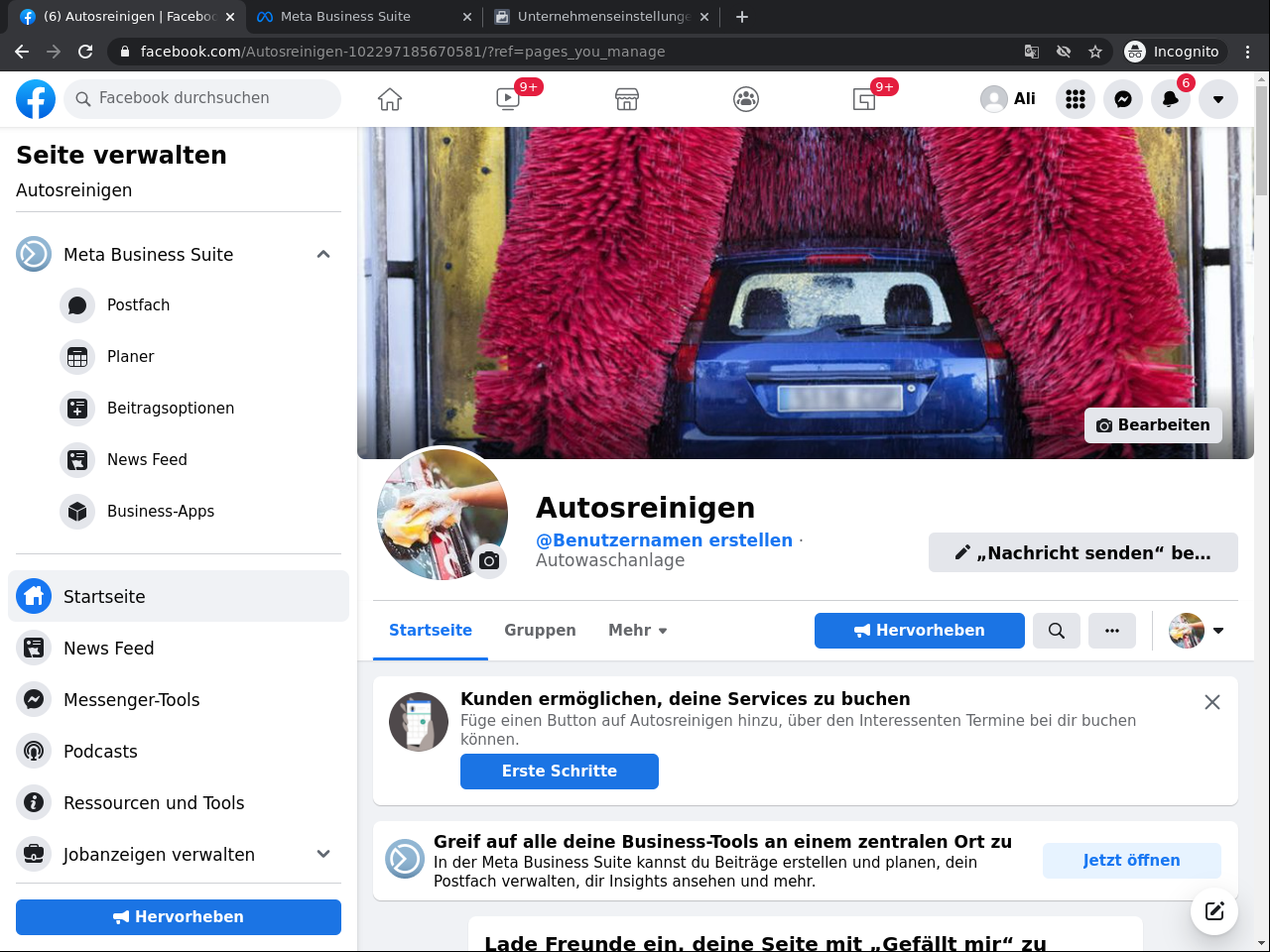Bookmark this page with the star icon
Image resolution: width=1270 pixels, height=952 pixels.
pos(1095,52)
